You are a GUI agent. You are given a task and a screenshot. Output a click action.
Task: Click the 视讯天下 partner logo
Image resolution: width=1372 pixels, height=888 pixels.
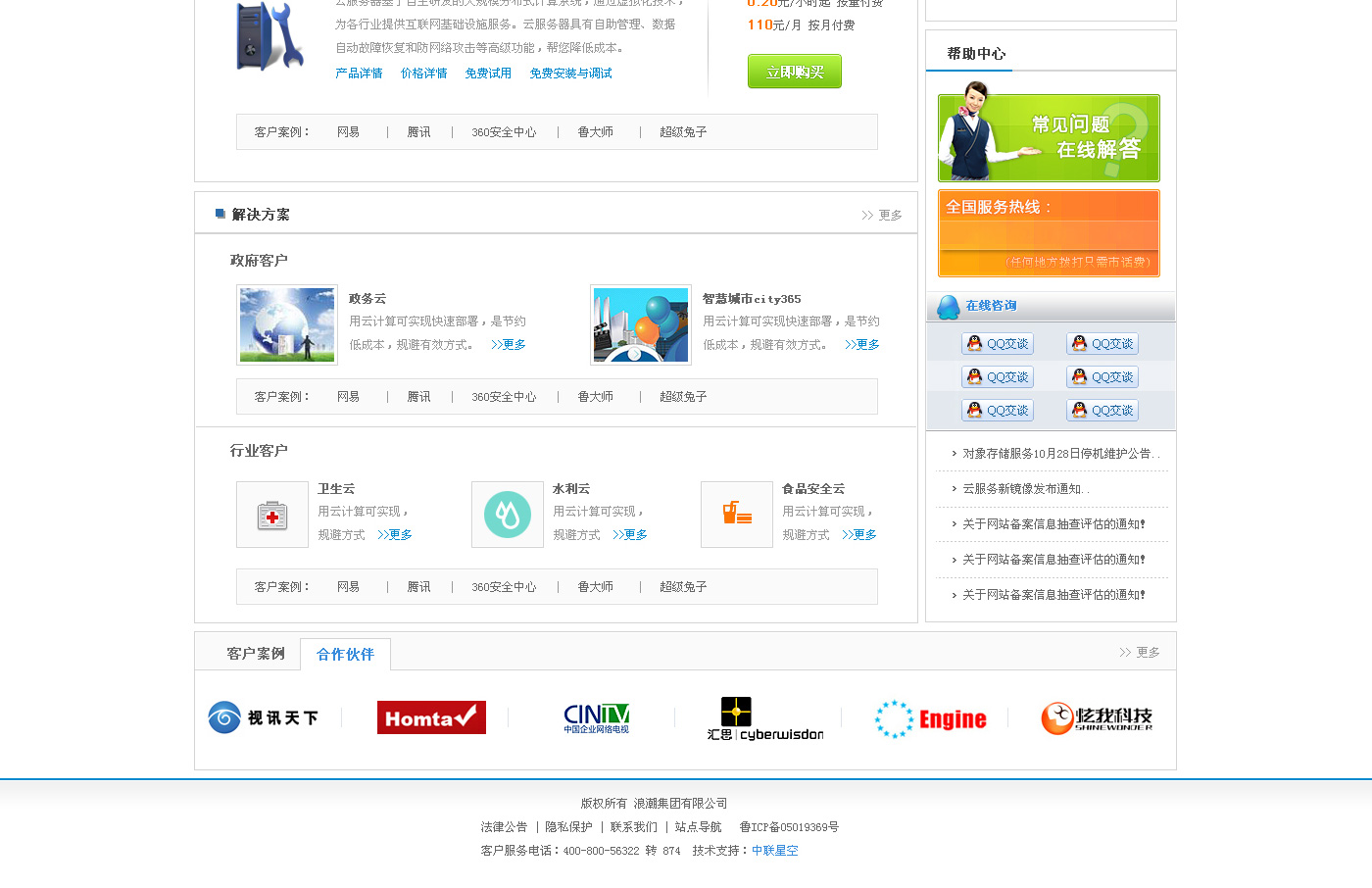[264, 717]
